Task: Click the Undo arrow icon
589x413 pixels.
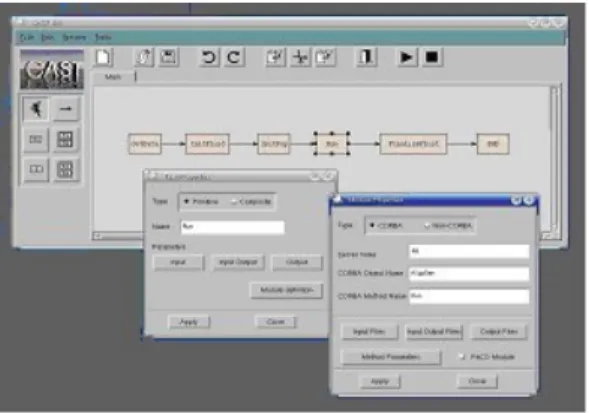Action: click(209, 57)
